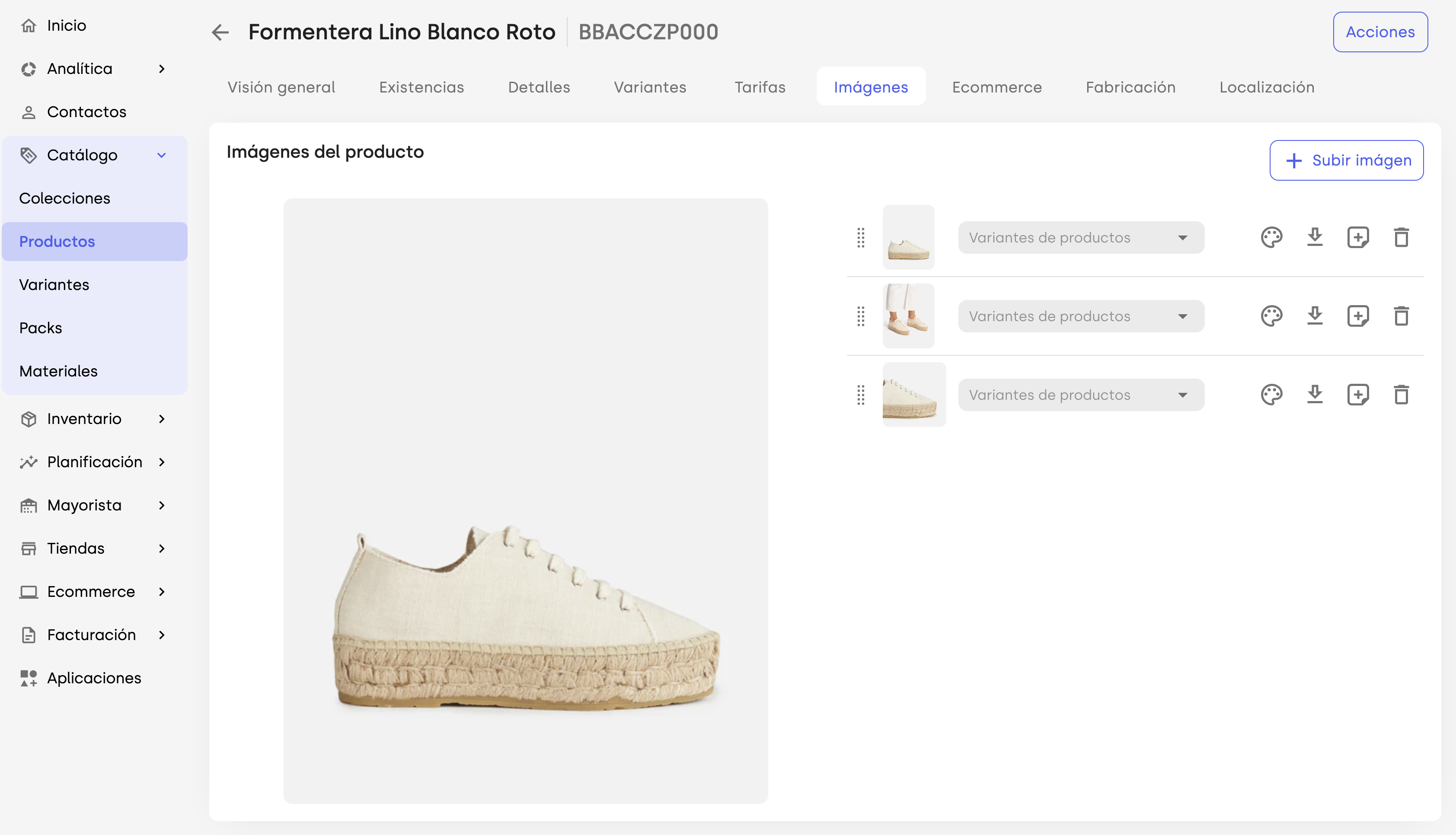This screenshot has width=1456, height=835.
Task: Open the third image's Variantes de productos dropdown
Action: [x=1081, y=395]
